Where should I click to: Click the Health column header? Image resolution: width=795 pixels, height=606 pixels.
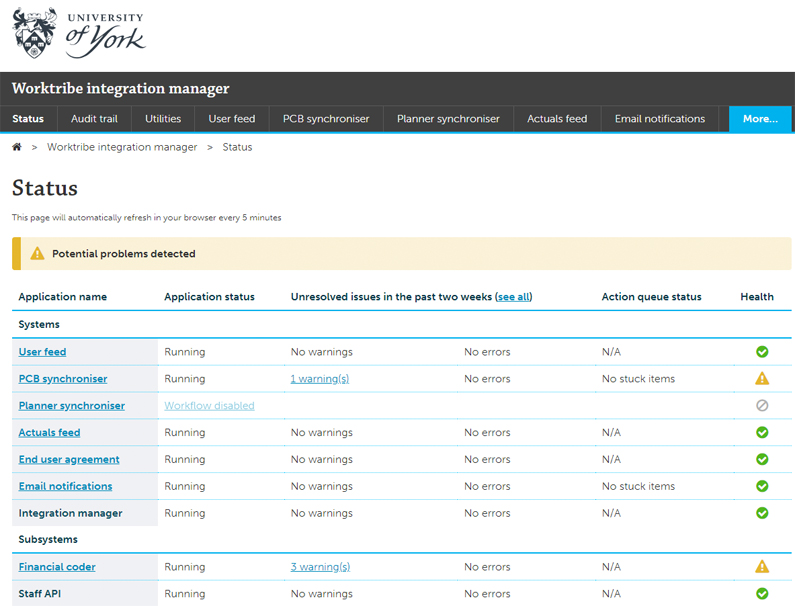(757, 297)
